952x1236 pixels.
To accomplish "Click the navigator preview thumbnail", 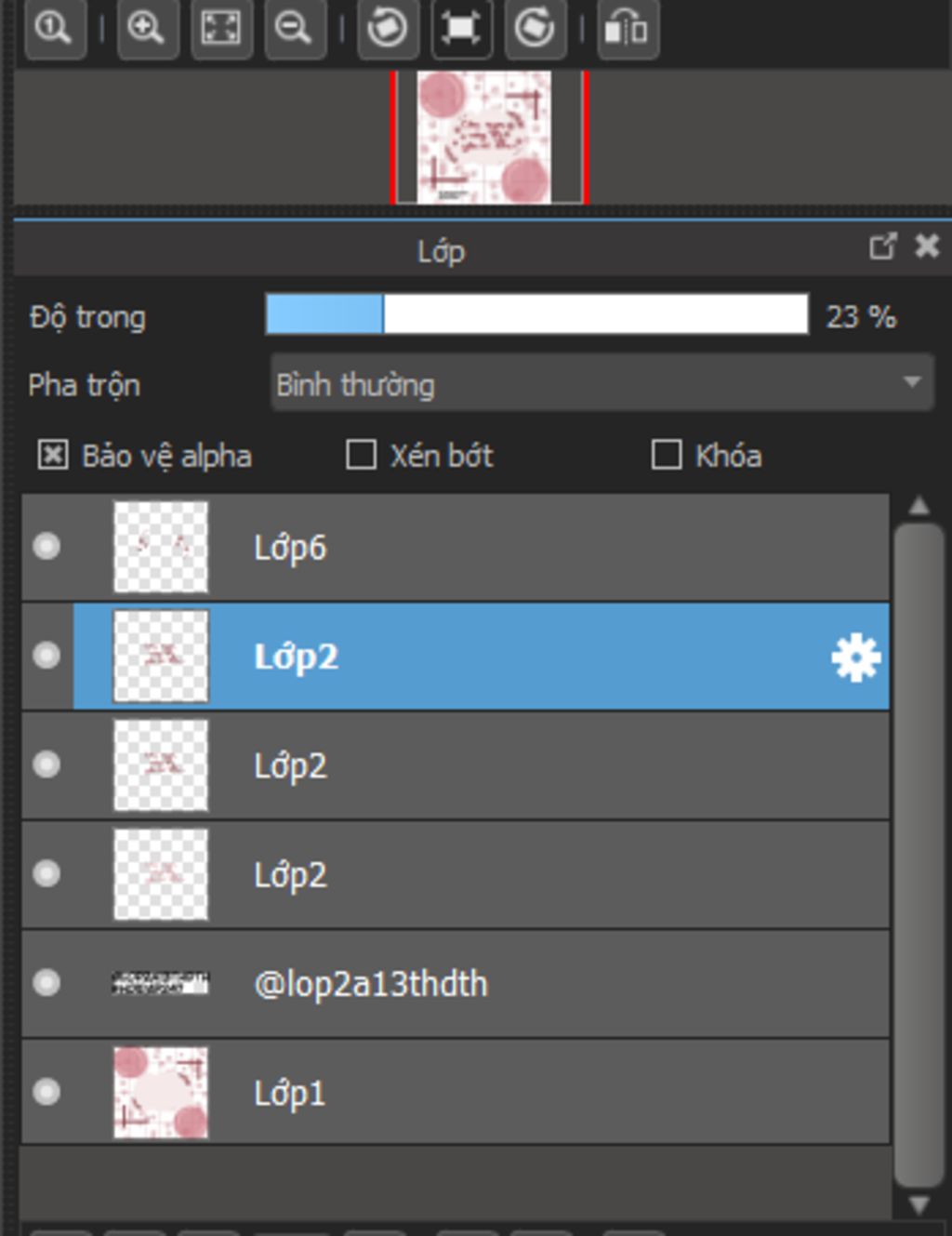I will coord(484,137).
